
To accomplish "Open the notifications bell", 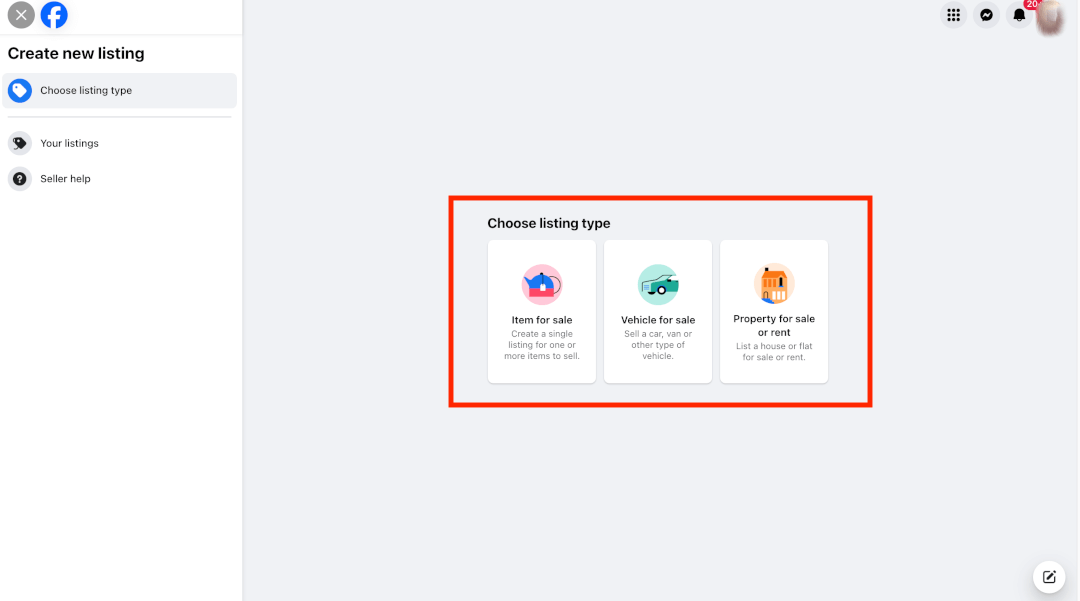I will [x=1019, y=15].
